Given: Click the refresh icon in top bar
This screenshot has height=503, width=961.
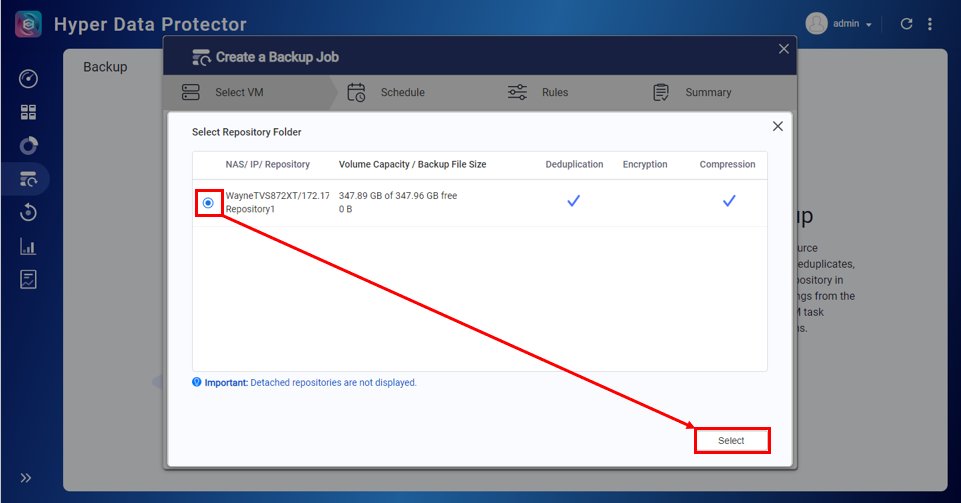Looking at the screenshot, I should coord(906,24).
